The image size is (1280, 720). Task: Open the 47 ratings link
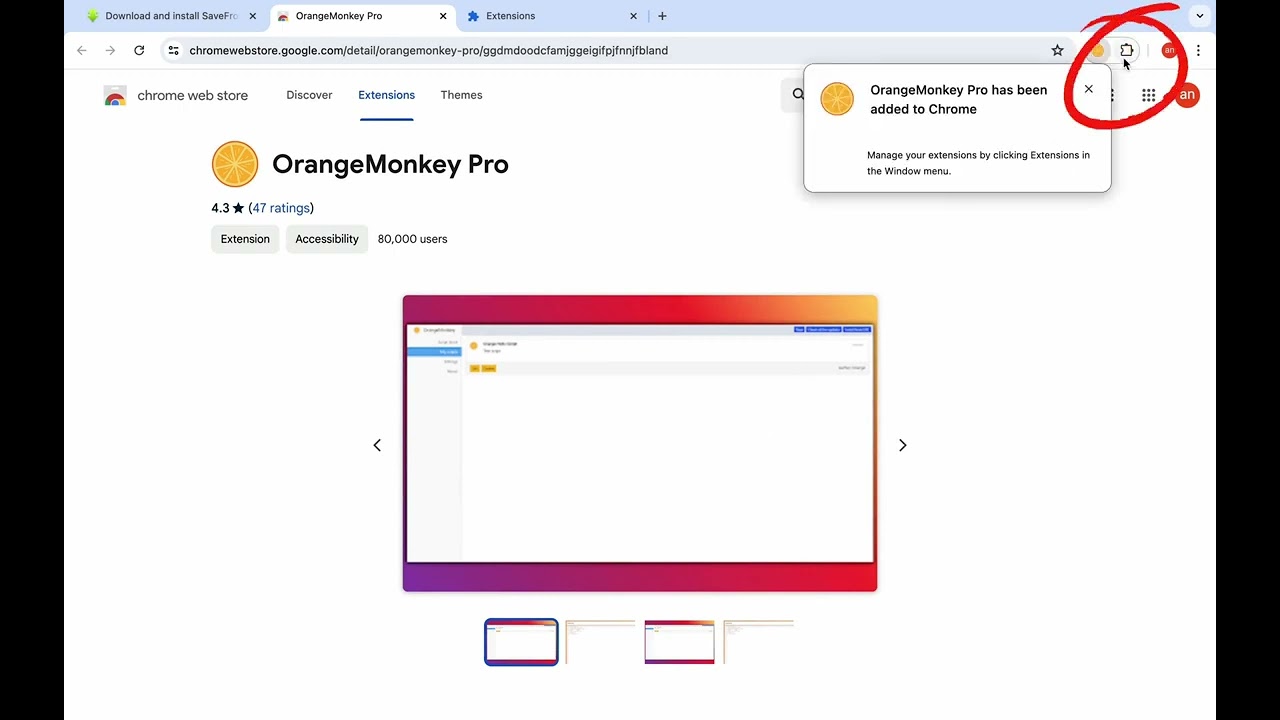tap(281, 208)
